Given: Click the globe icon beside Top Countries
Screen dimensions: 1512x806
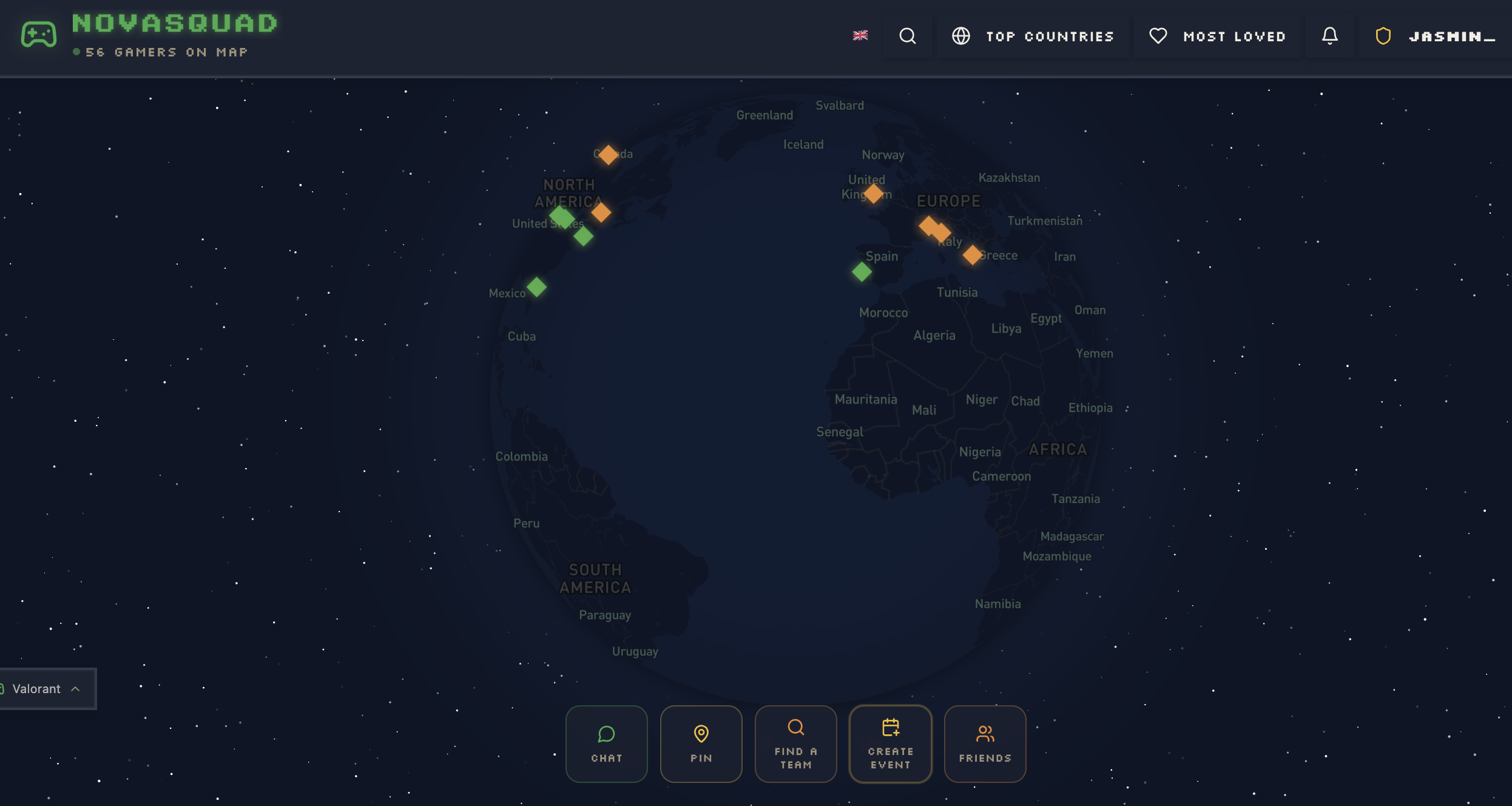Looking at the screenshot, I should (960, 36).
